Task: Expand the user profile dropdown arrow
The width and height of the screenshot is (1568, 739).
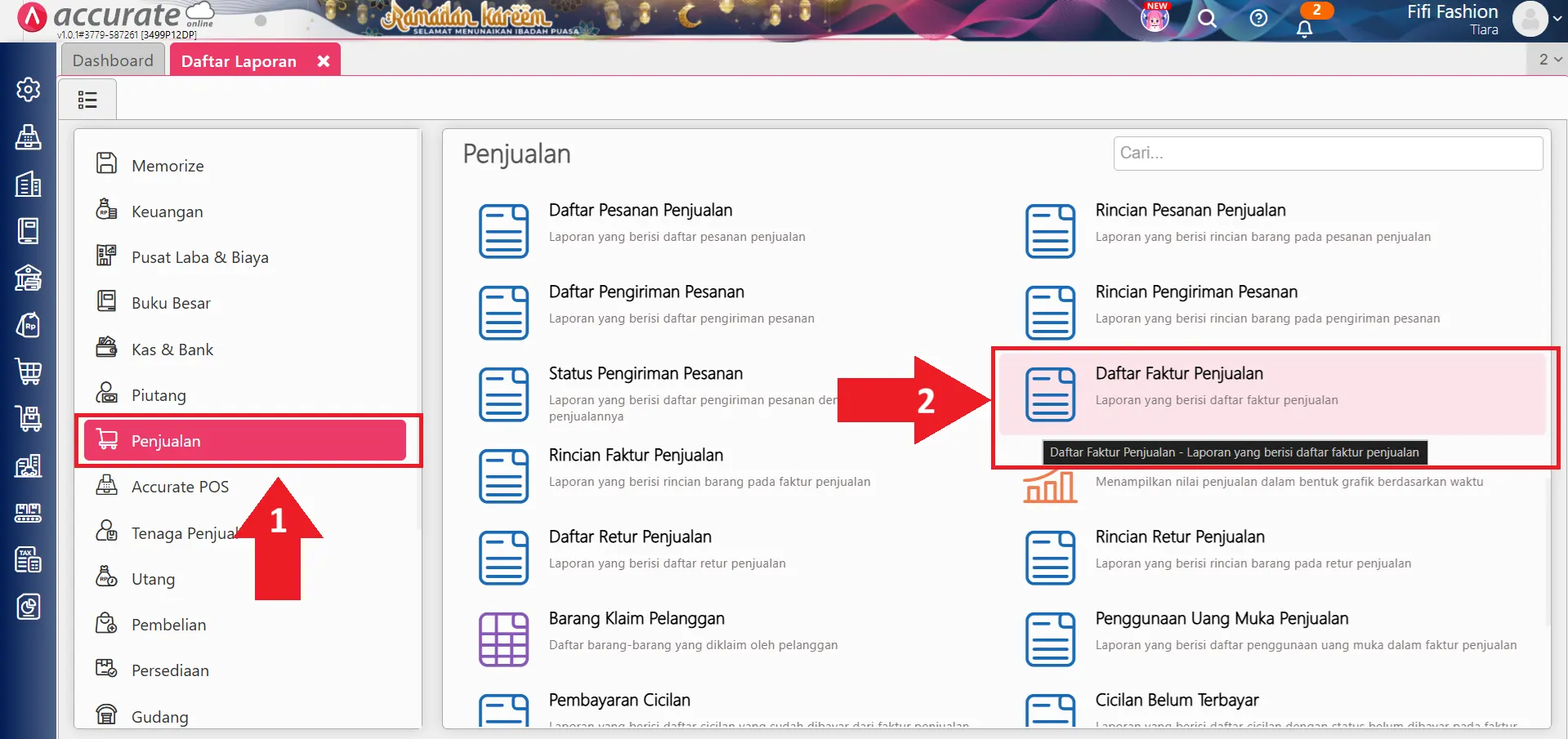Action: (1557, 18)
